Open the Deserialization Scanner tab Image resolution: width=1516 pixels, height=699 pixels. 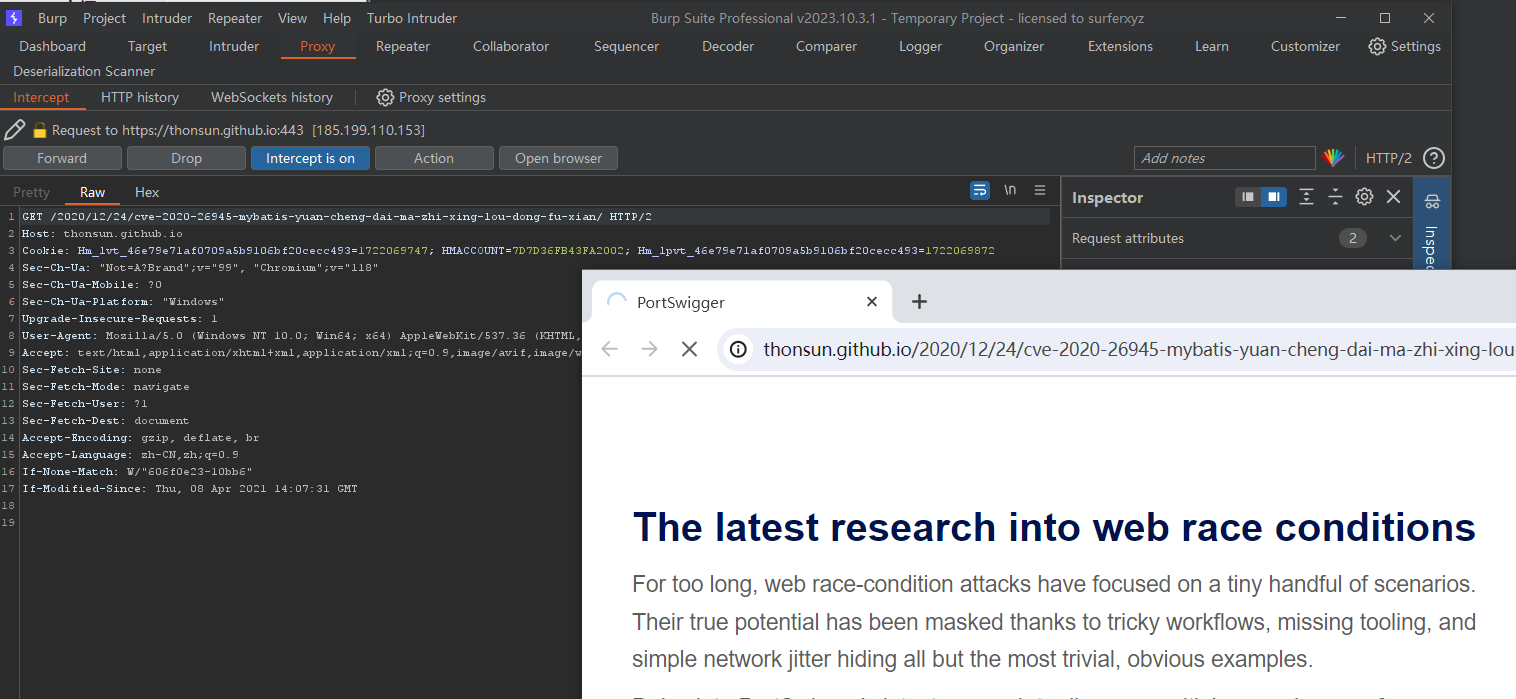[84, 71]
